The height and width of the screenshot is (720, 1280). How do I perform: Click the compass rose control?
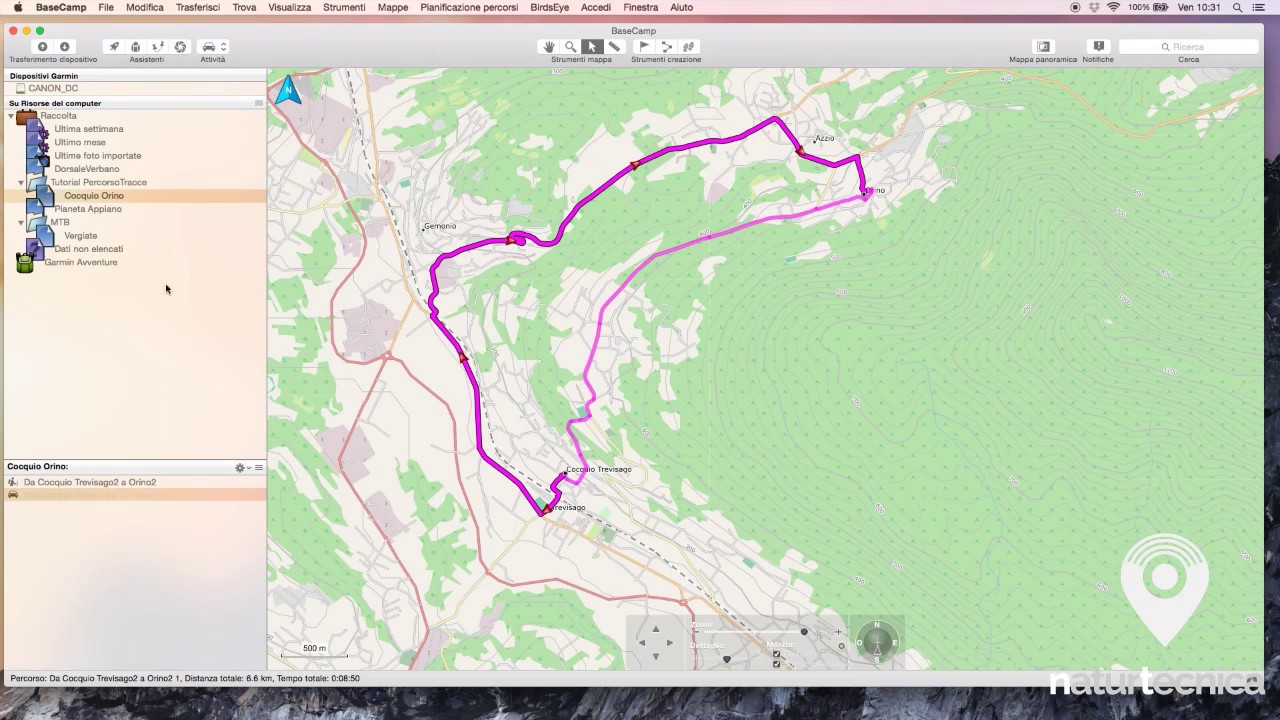click(877, 642)
